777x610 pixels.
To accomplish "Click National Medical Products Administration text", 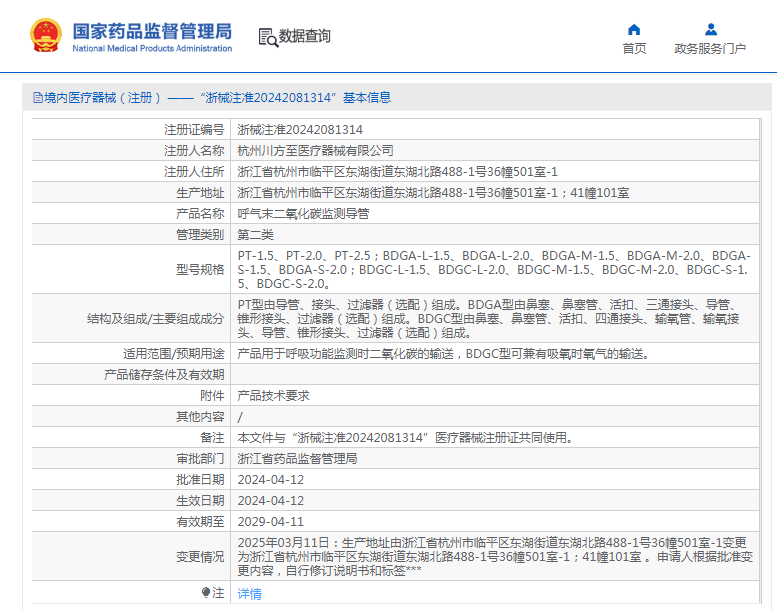I will point(152,48).
